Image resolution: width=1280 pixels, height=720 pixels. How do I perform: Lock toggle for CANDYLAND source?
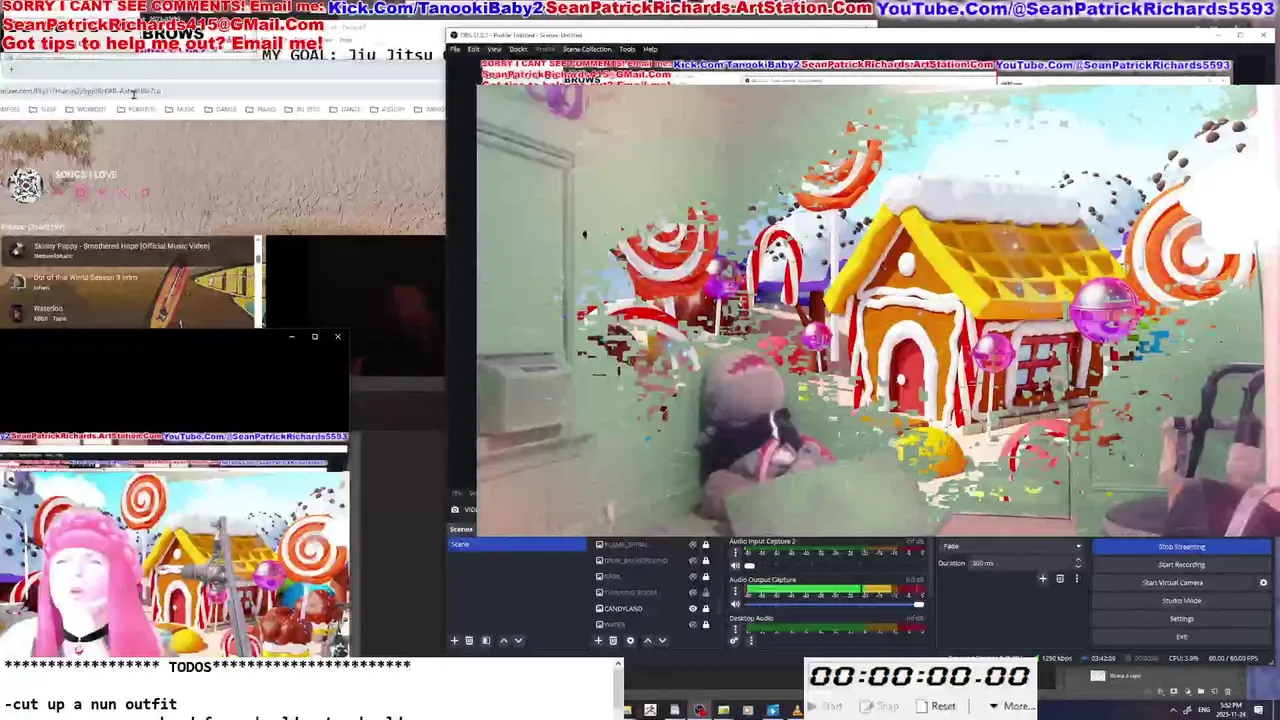(x=706, y=609)
